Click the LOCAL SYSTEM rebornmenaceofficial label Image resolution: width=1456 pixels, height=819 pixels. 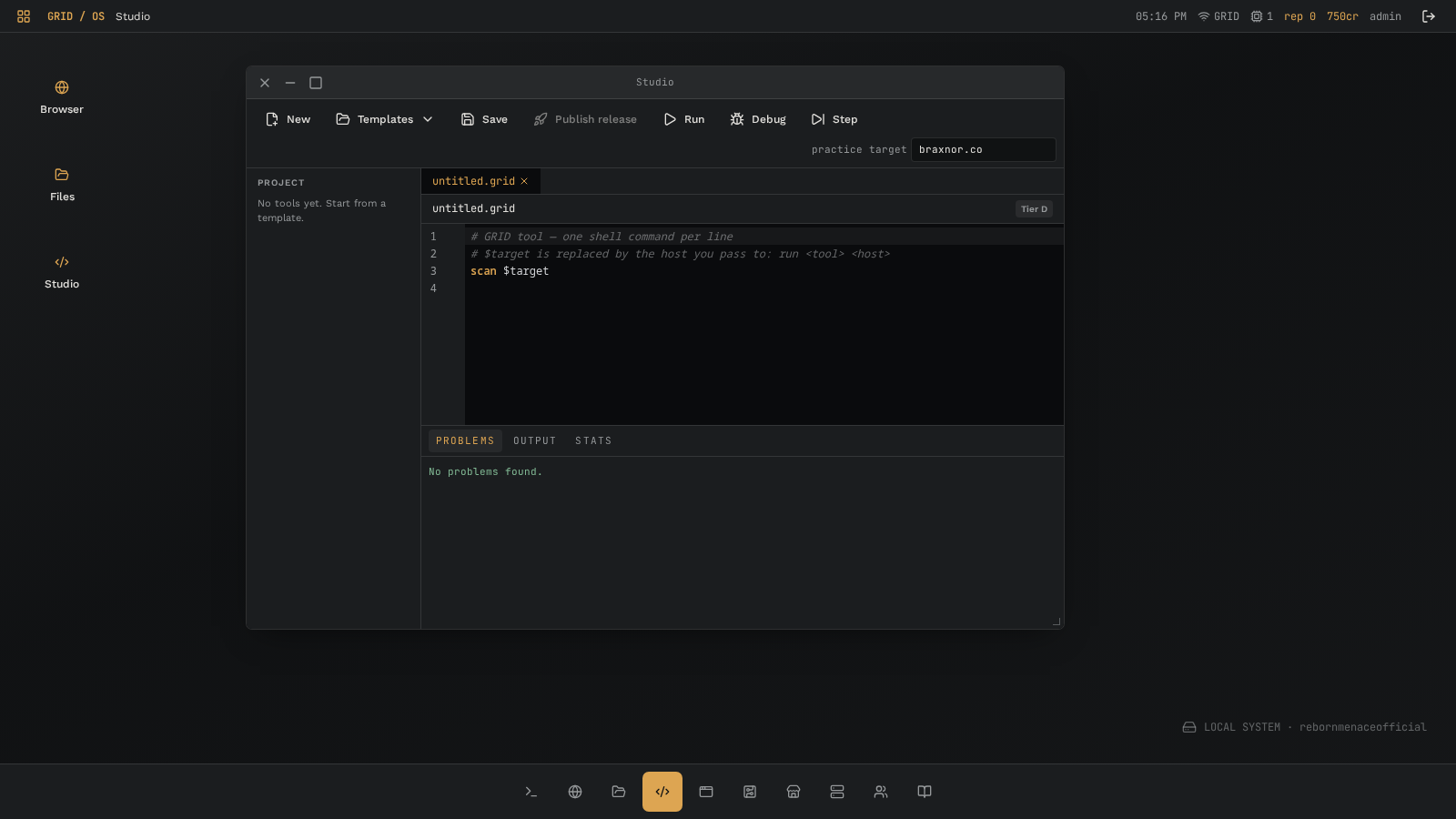click(x=1305, y=727)
